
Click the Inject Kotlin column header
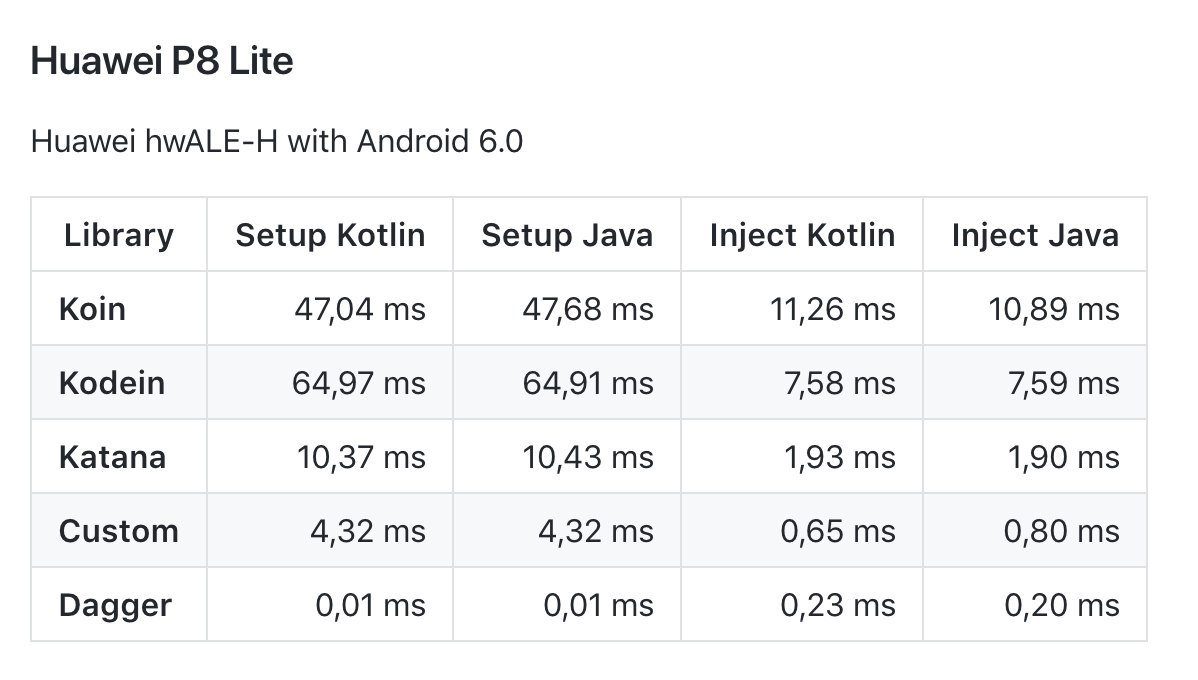click(x=802, y=235)
